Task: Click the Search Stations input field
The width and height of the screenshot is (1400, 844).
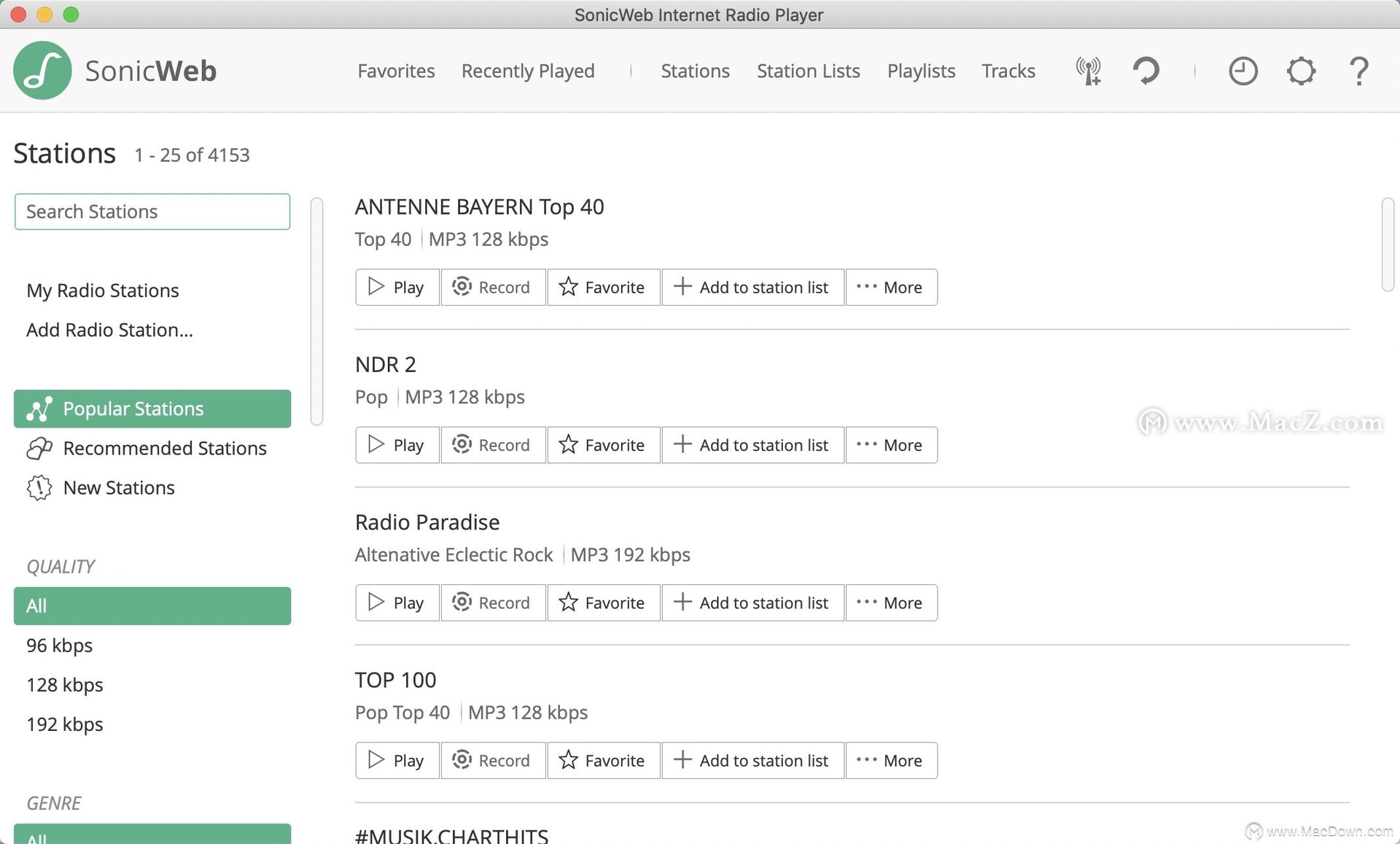Action: (152, 212)
